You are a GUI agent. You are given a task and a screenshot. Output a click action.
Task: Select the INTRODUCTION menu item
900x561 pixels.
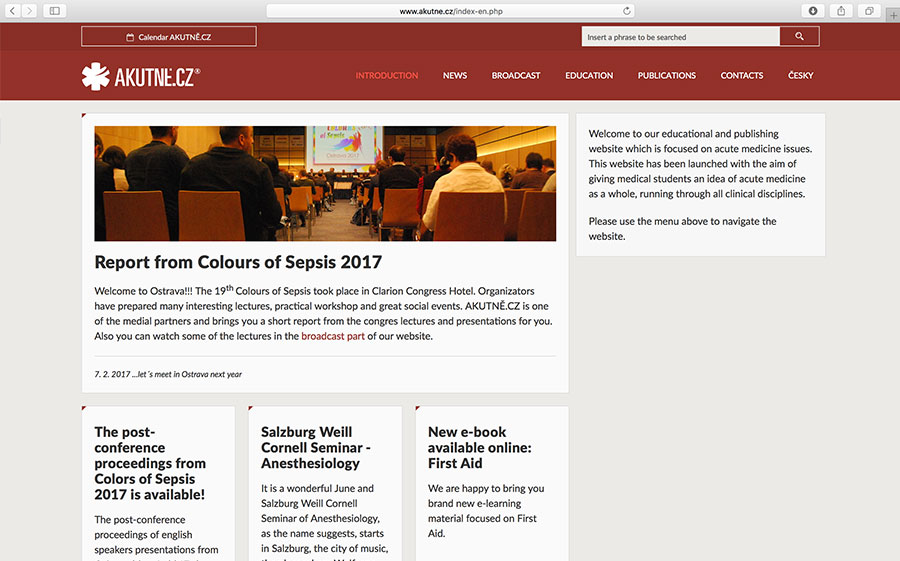pyautogui.click(x=387, y=75)
